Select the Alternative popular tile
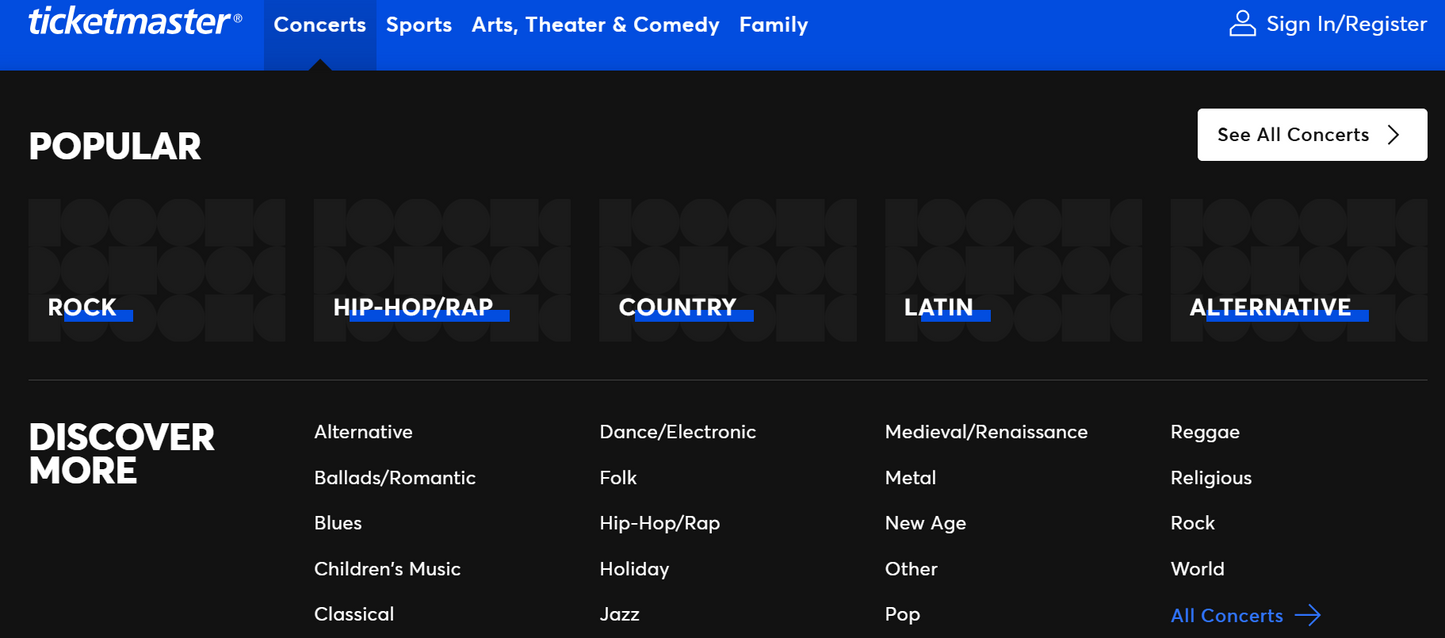1445x638 pixels. [1298, 270]
